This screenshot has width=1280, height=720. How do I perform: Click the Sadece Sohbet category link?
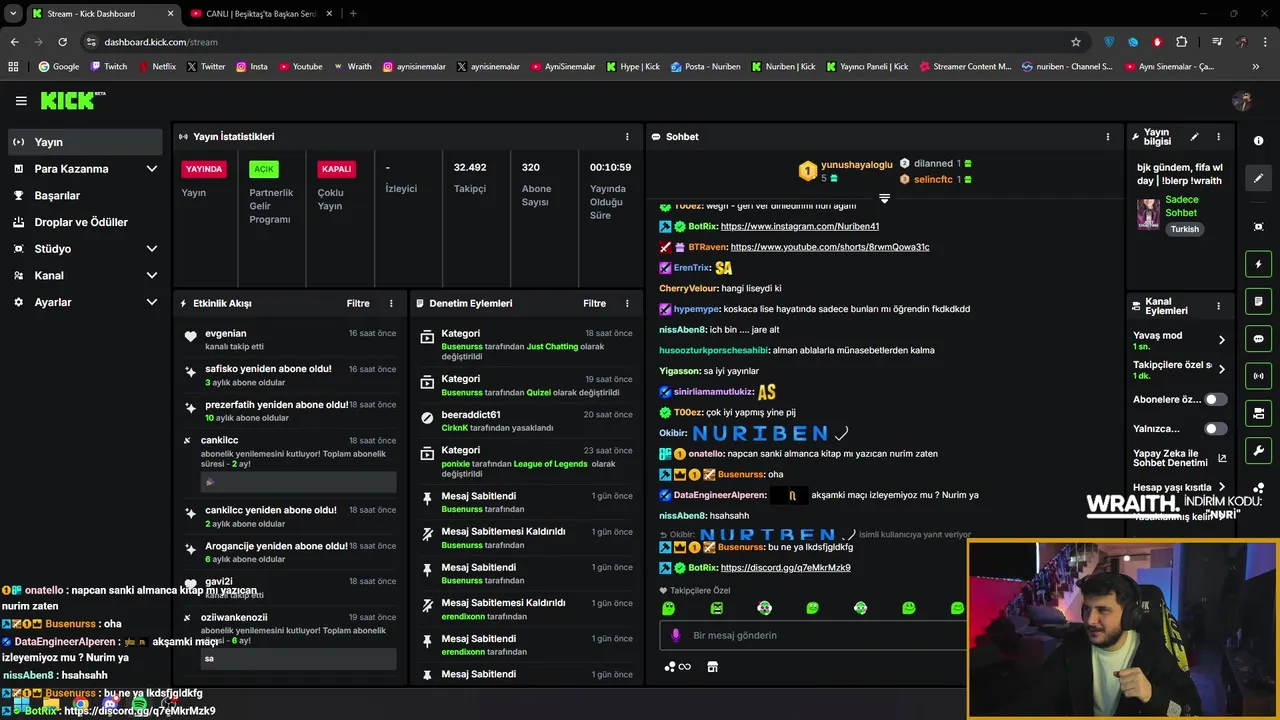(x=1181, y=206)
